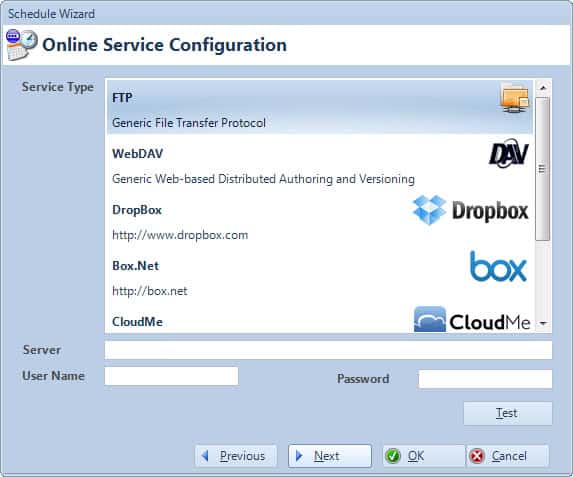This screenshot has width=573, height=477.
Task: Choose DropBox as service type
Action: [x=319, y=219]
